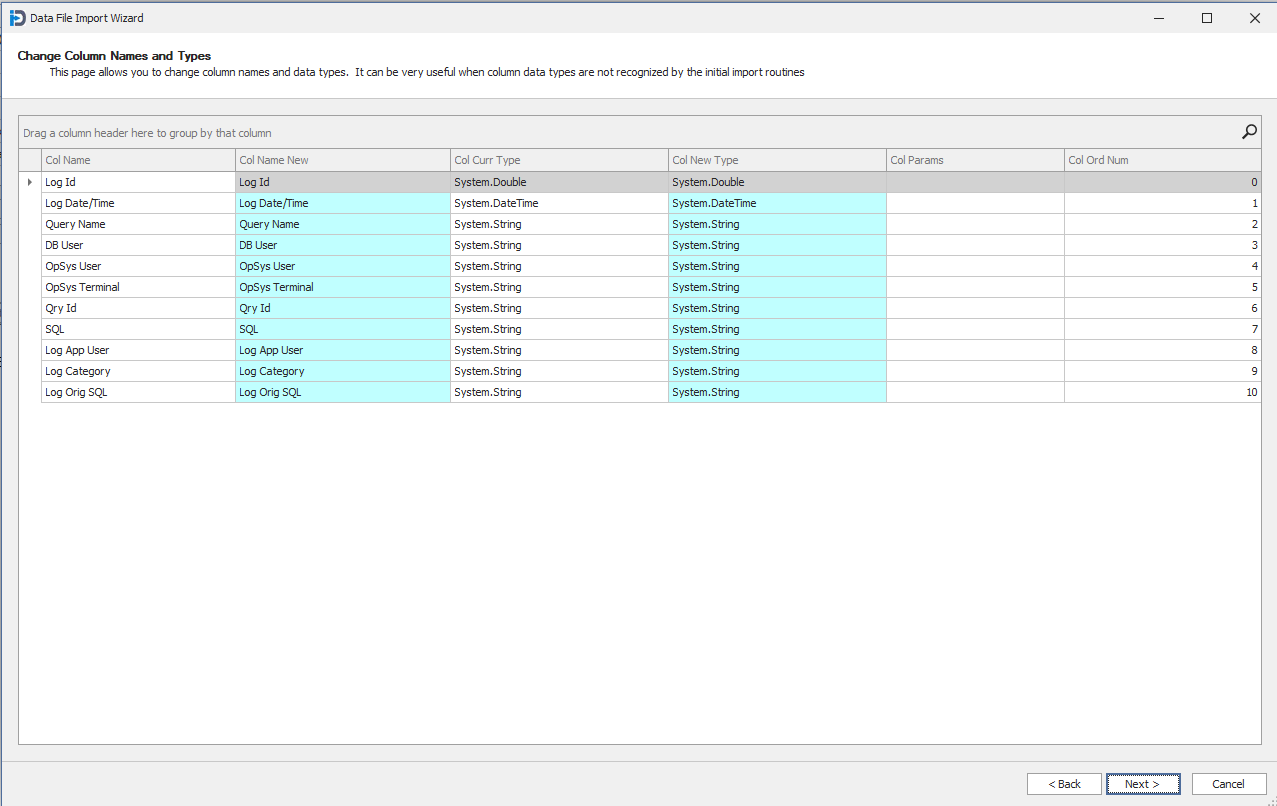Select the row indicator arrow for Log Id
Viewport: 1277px width, 806px height.
30,182
